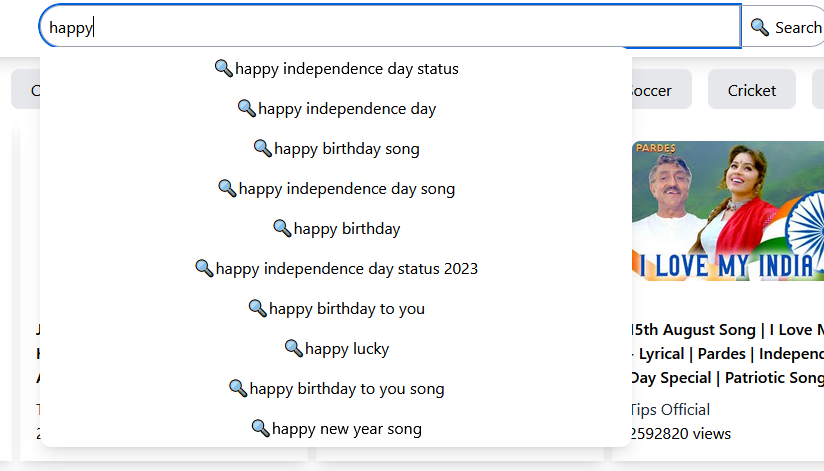824x471 pixels.
Task: Click the search input containing 'happy'
Action: (390, 26)
